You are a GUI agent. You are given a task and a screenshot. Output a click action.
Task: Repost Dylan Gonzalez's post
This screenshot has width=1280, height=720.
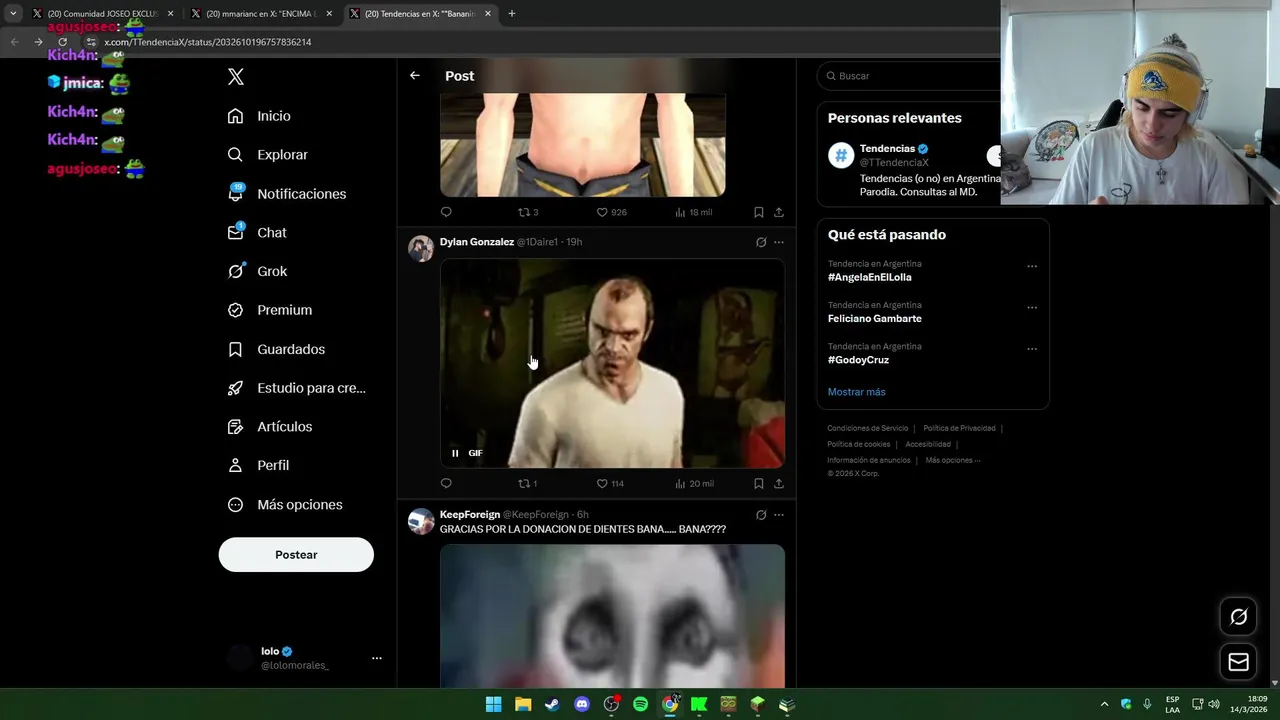(x=527, y=483)
